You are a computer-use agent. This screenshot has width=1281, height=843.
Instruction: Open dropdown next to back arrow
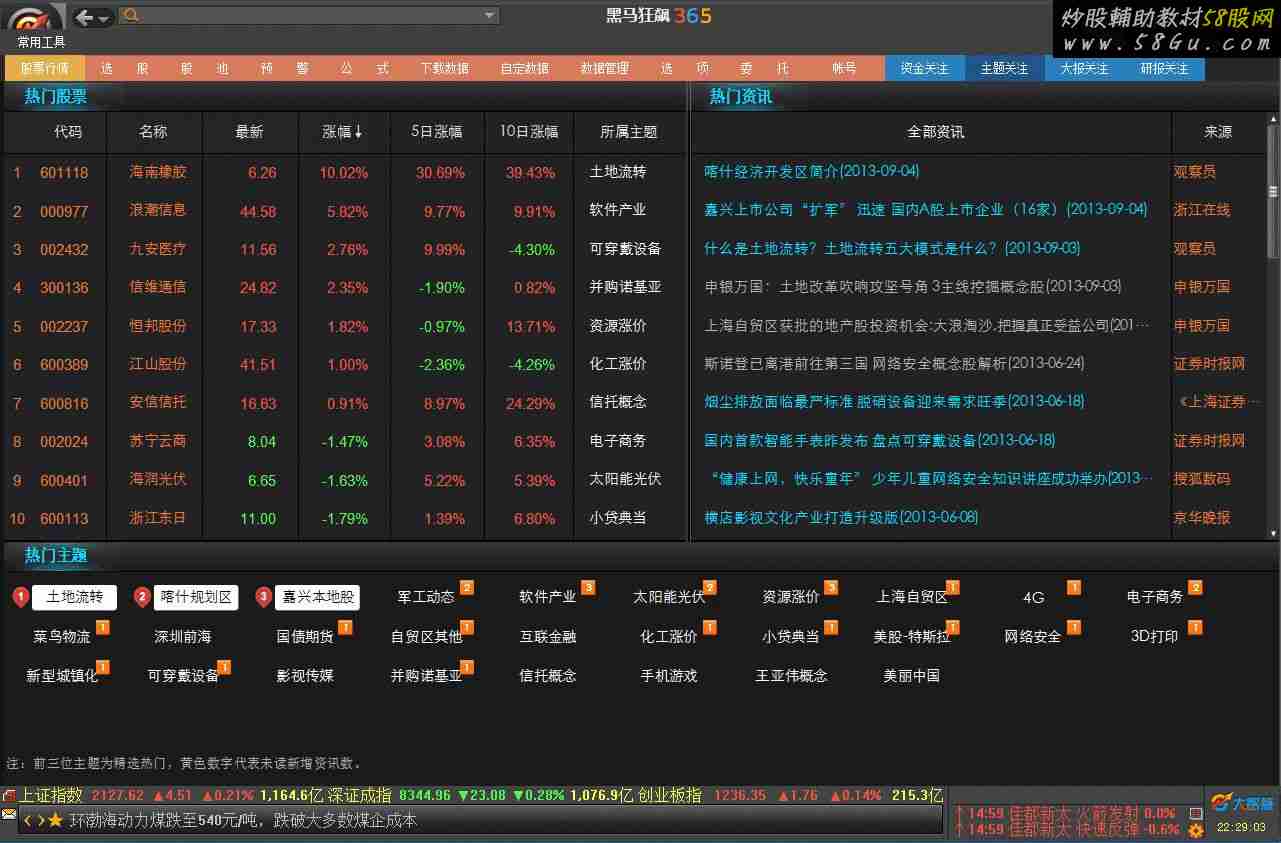(x=104, y=18)
